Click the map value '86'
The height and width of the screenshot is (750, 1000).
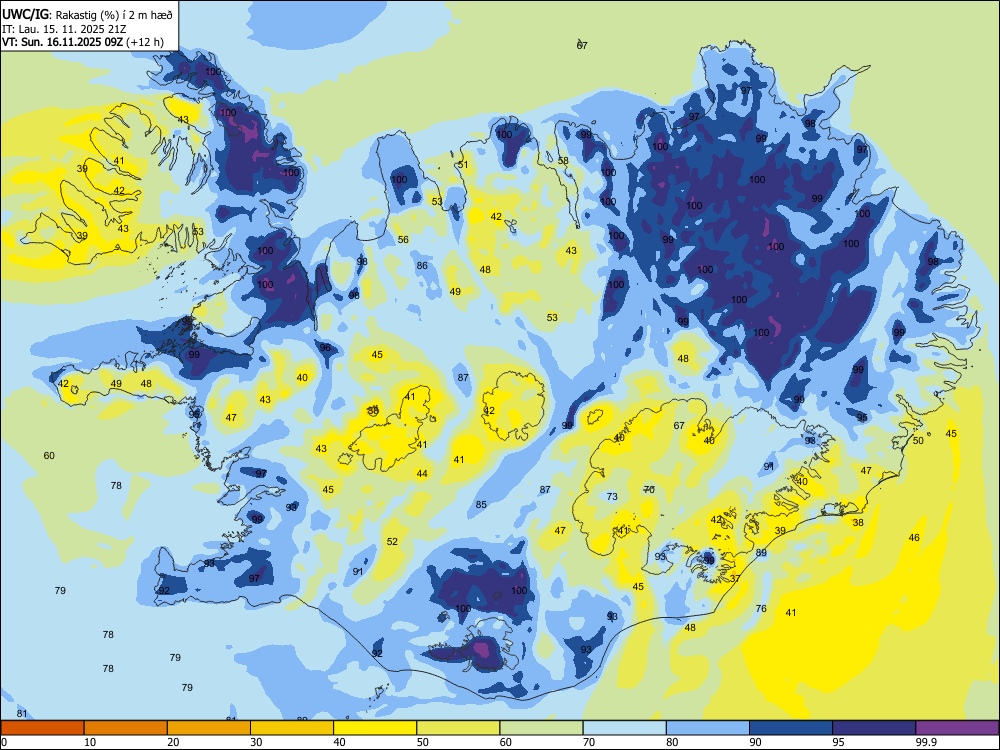click(x=422, y=266)
